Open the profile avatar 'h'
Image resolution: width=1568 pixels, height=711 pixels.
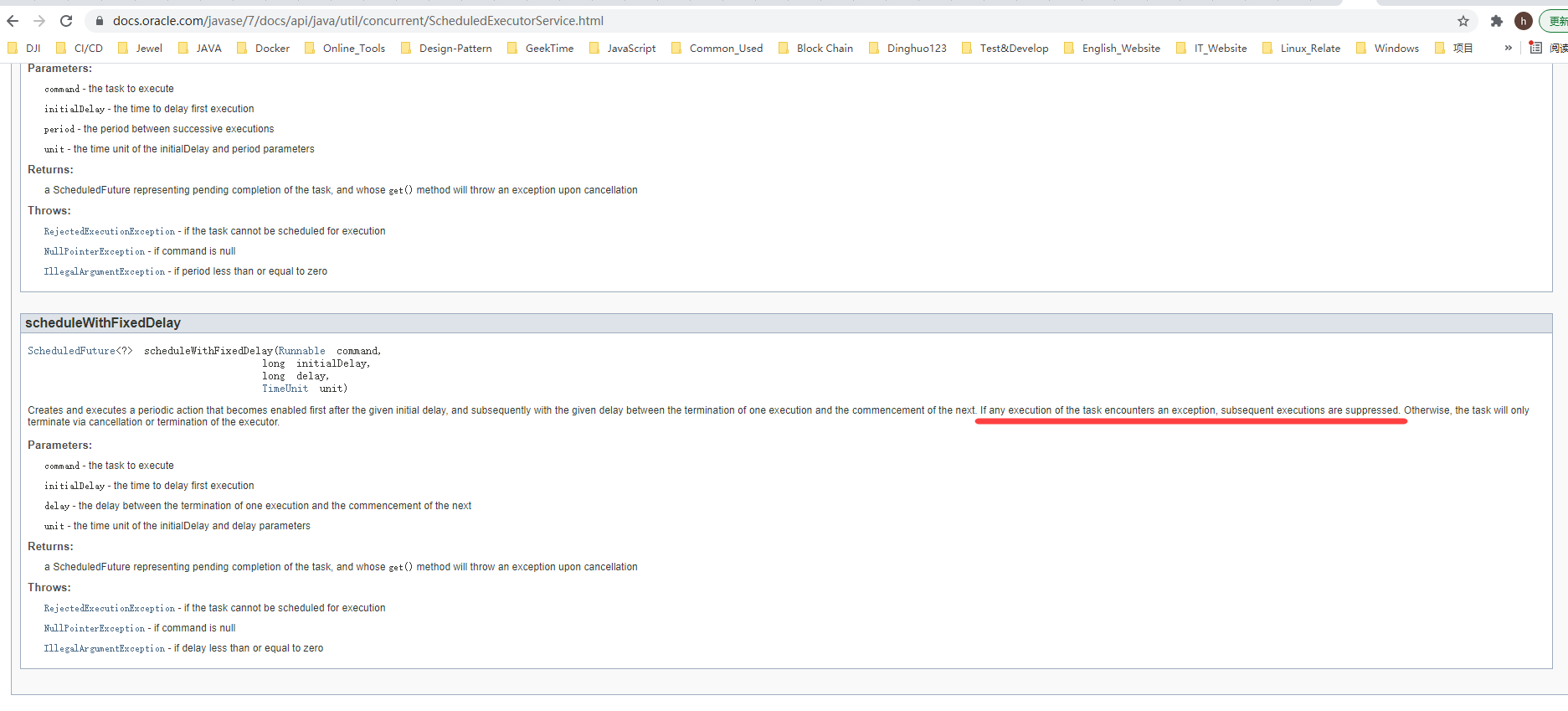pos(1524,21)
